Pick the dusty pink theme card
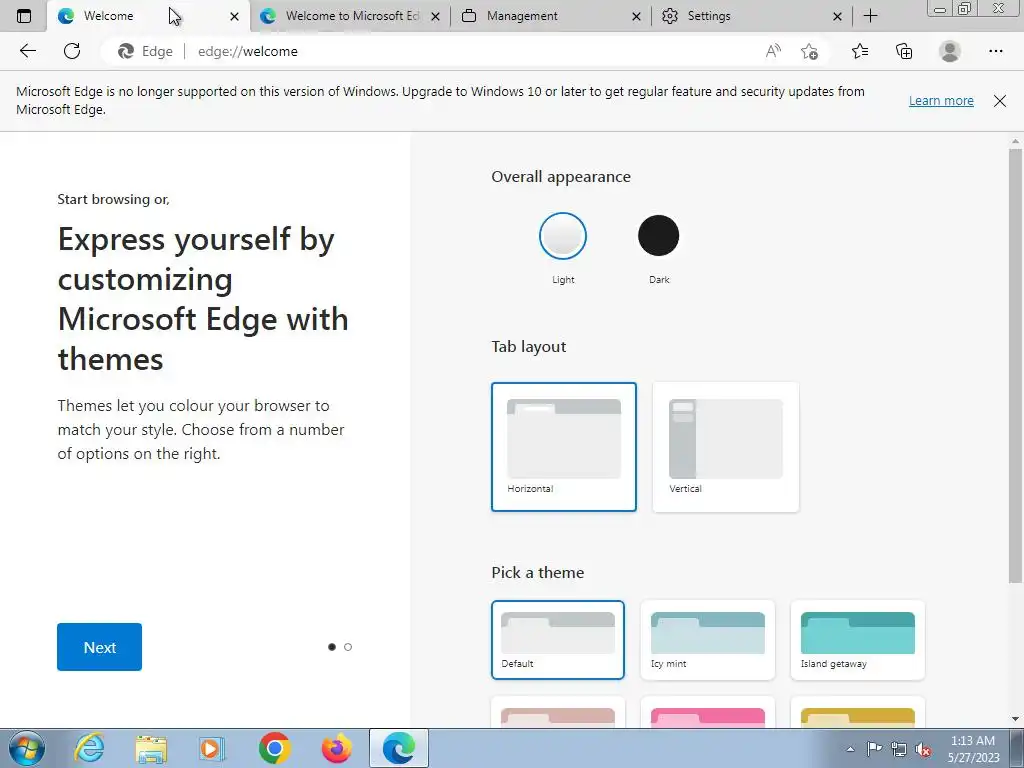 point(558,712)
